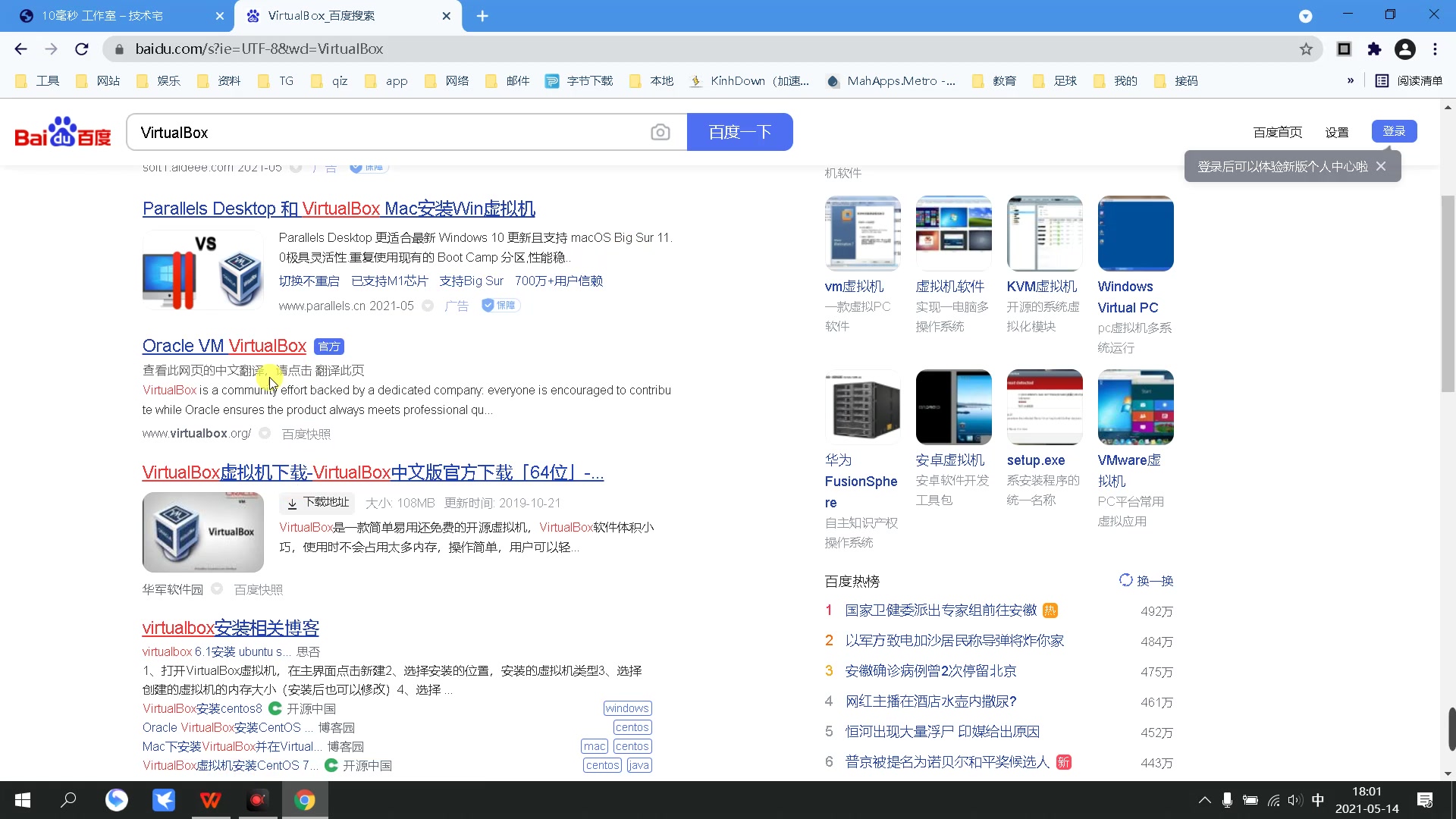Dismiss the login tooltip with its X
This screenshot has width=1456, height=819.
1382,165
